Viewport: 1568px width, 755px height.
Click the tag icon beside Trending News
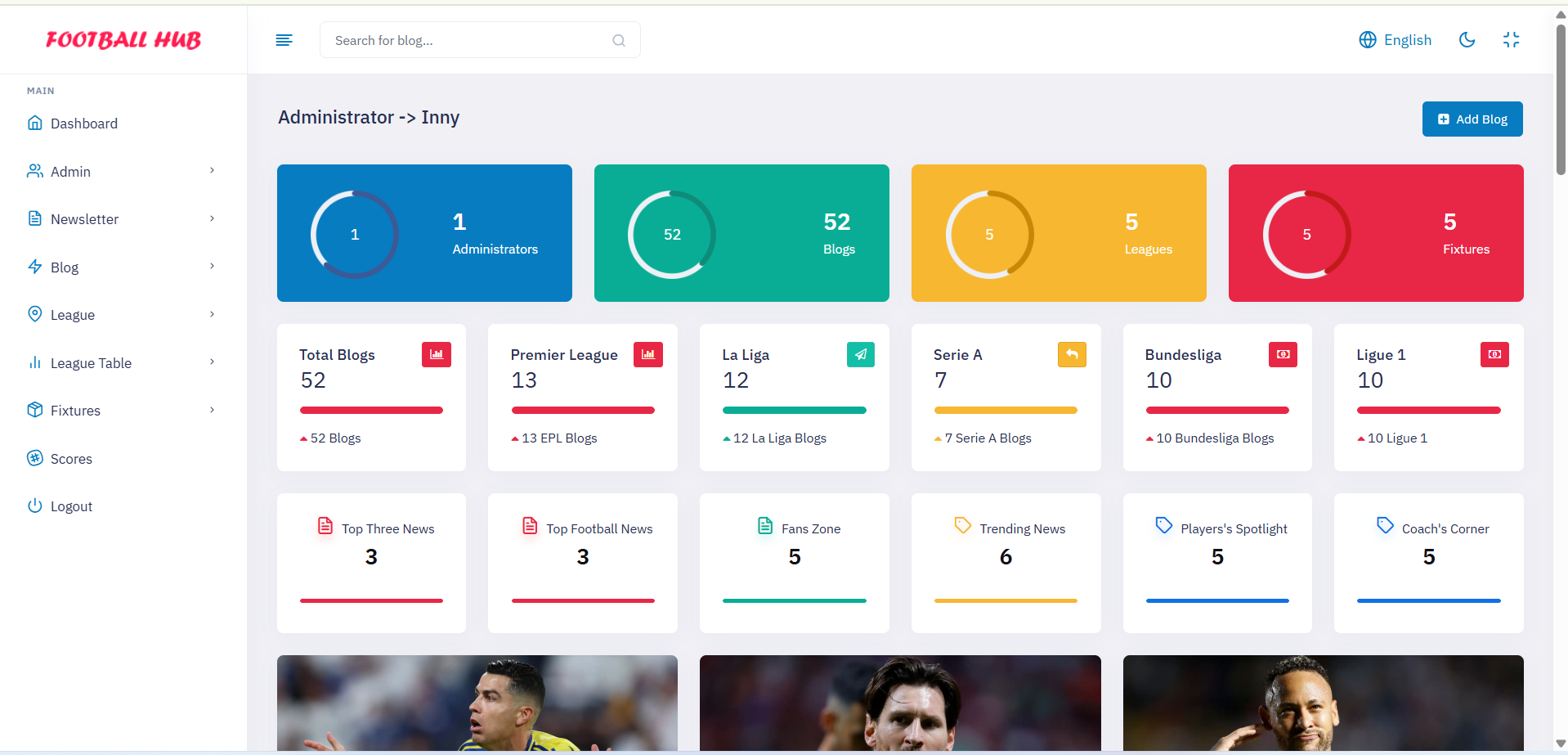(x=962, y=525)
